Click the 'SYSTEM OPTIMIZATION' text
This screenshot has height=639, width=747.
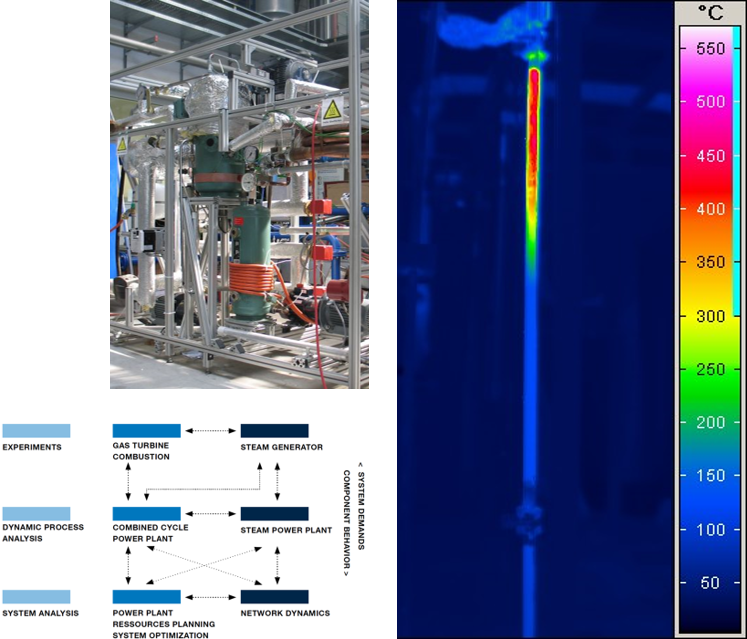coord(161,635)
